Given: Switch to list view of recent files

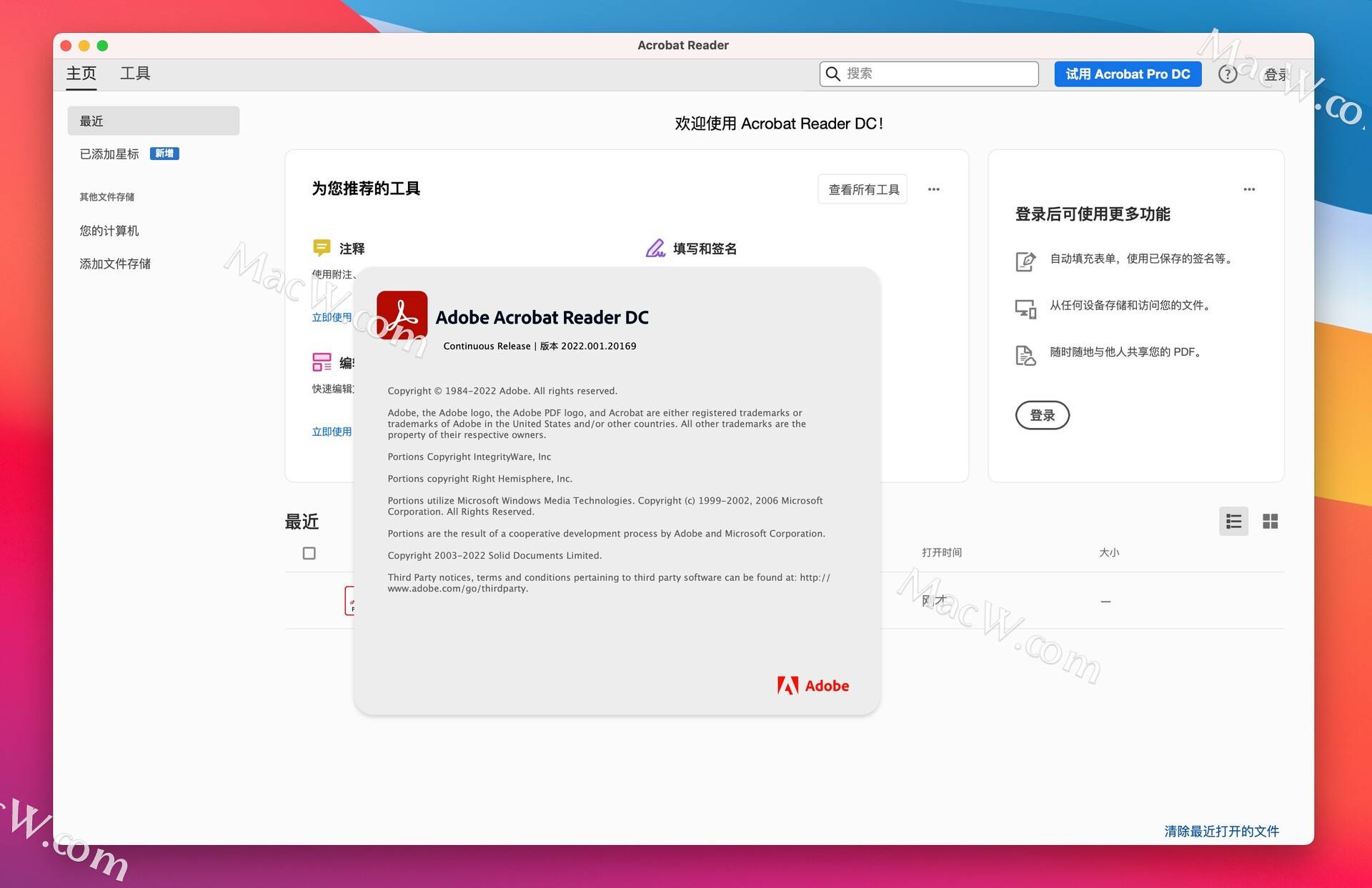Looking at the screenshot, I should click(x=1233, y=522).
